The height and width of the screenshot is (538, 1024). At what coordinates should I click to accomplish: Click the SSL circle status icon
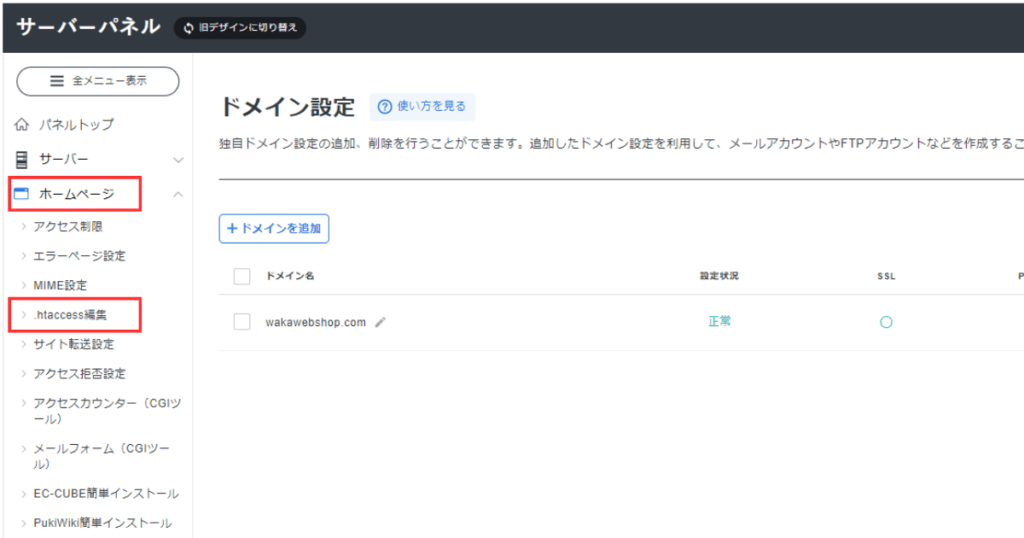click(x=885, y=322)
